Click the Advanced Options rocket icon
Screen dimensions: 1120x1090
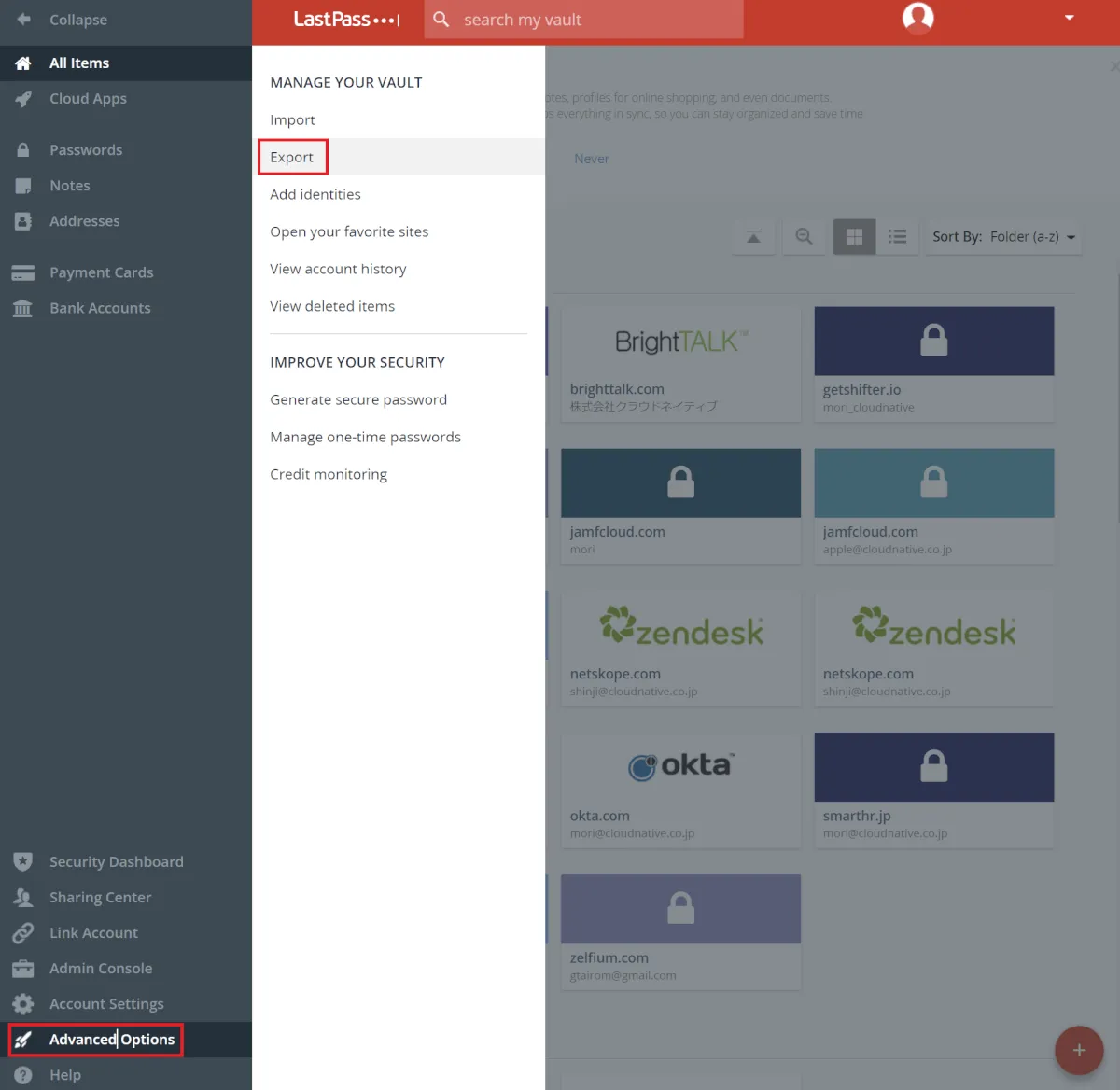(23, 1040)
